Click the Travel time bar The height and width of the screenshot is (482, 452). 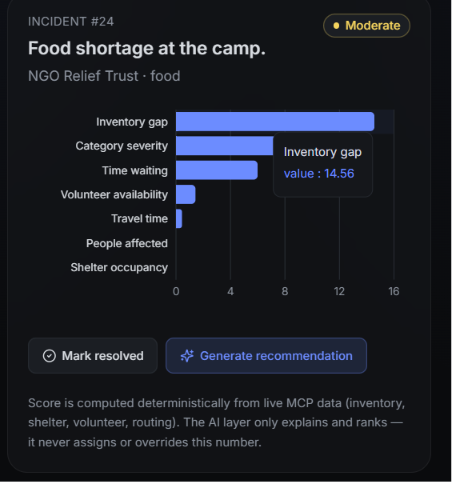[x=179, y=219]
